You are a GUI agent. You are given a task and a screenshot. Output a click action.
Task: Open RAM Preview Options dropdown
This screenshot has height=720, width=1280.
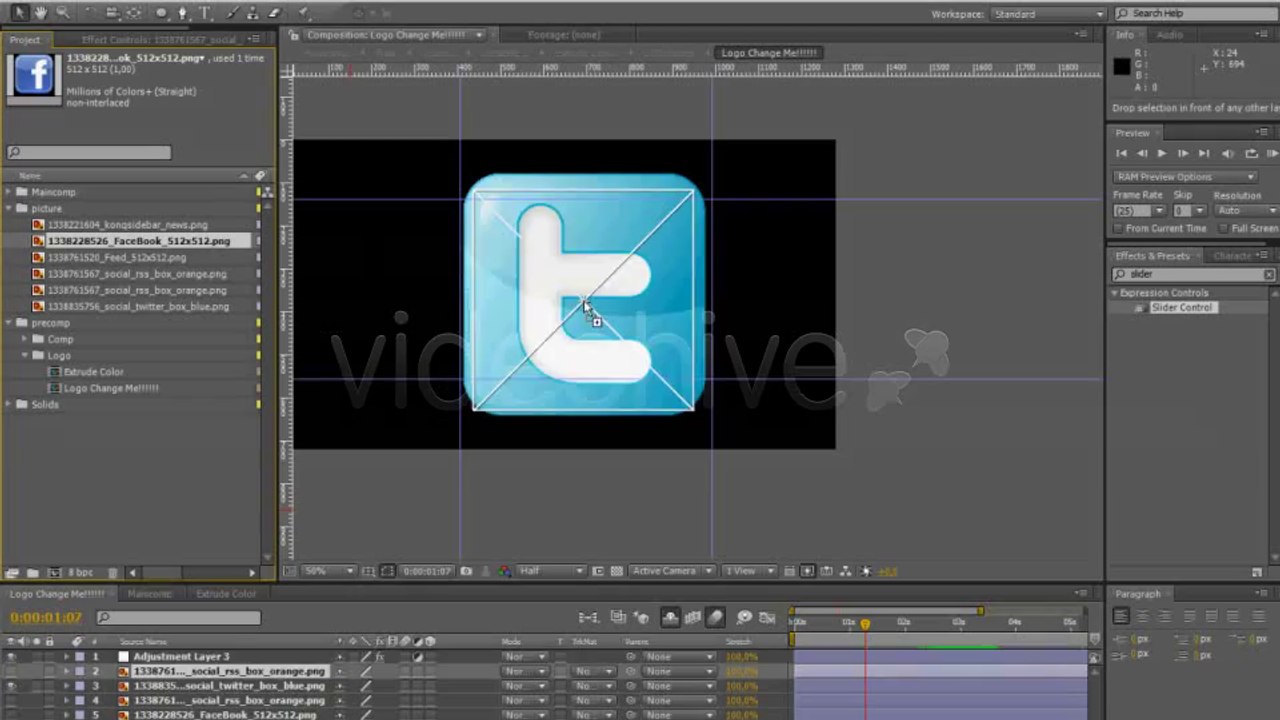[1185, 177]
